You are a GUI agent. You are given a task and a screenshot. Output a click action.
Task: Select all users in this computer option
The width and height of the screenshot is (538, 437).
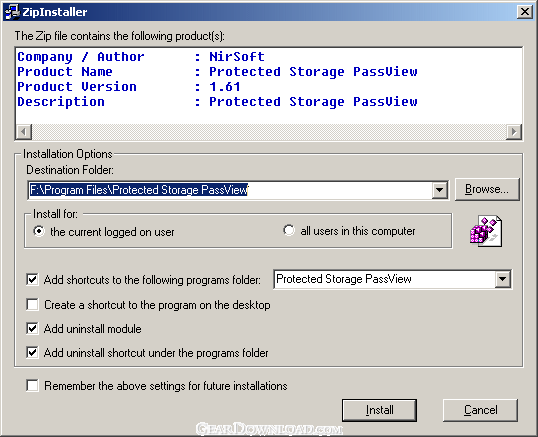tap(289, 230)
